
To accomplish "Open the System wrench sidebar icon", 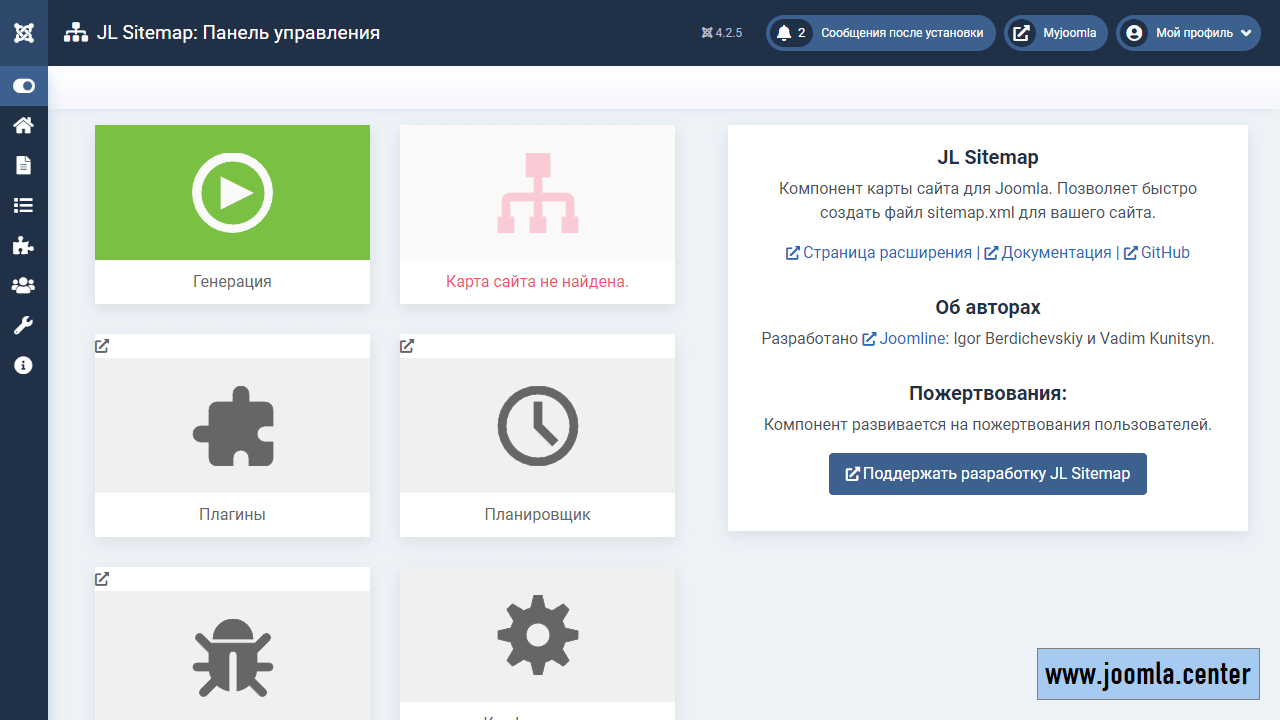I will (x=23, y=325).
